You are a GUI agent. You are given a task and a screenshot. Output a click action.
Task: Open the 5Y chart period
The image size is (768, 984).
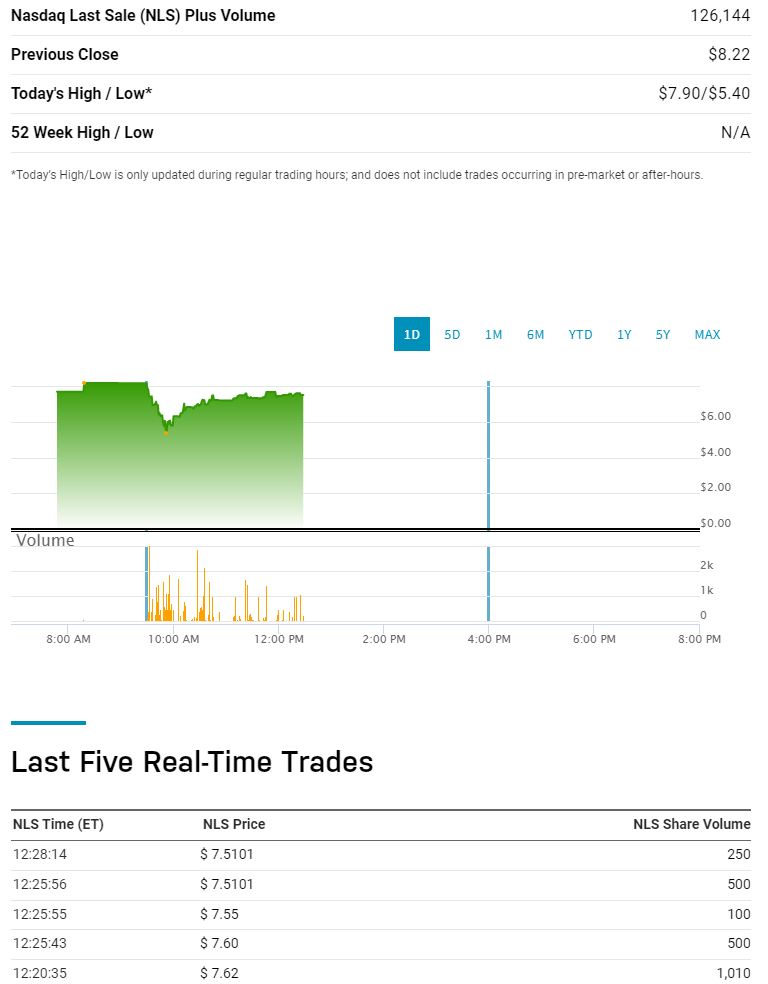(x=662, y=334)
